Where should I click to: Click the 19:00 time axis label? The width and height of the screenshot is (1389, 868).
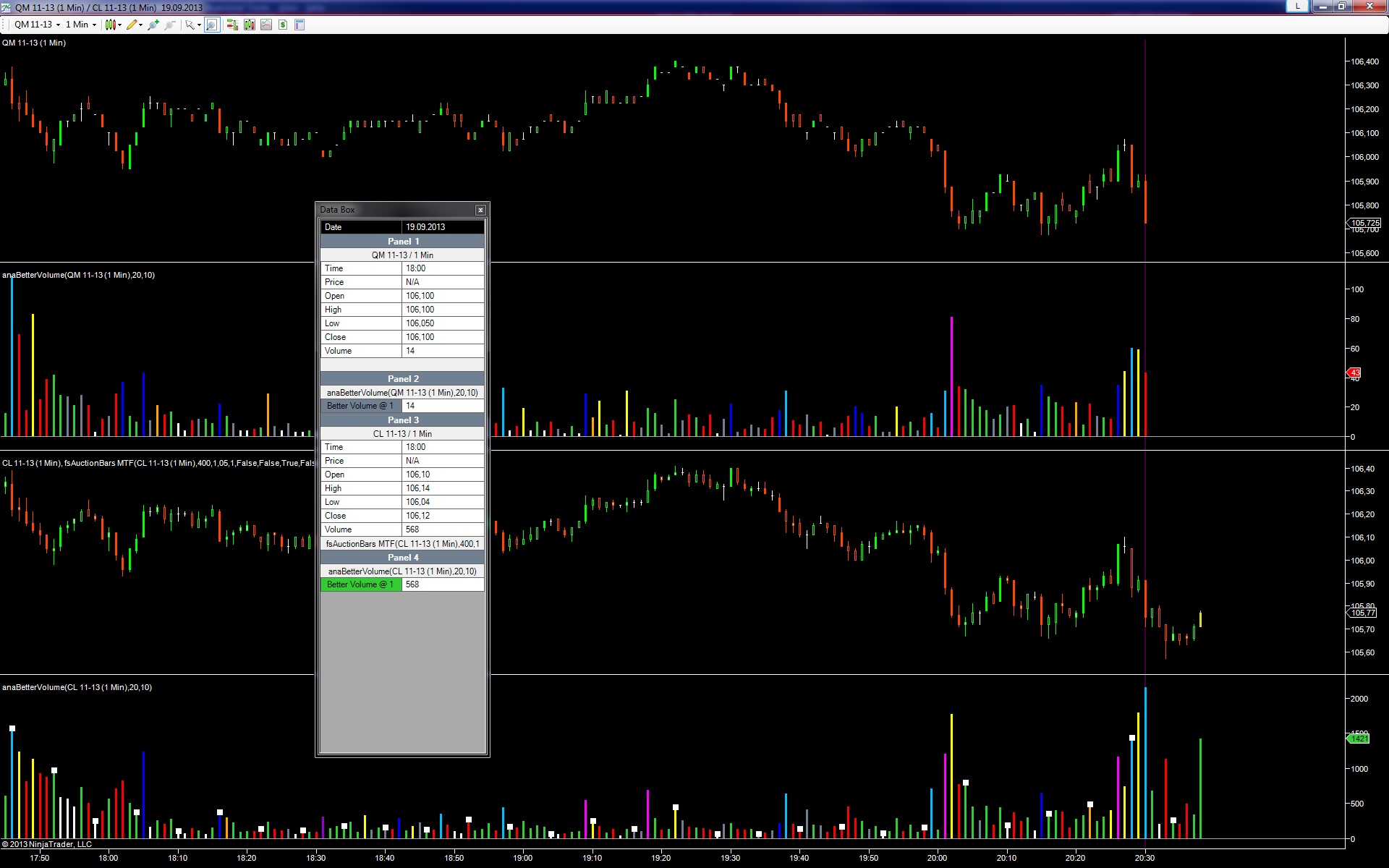[523, 858]
